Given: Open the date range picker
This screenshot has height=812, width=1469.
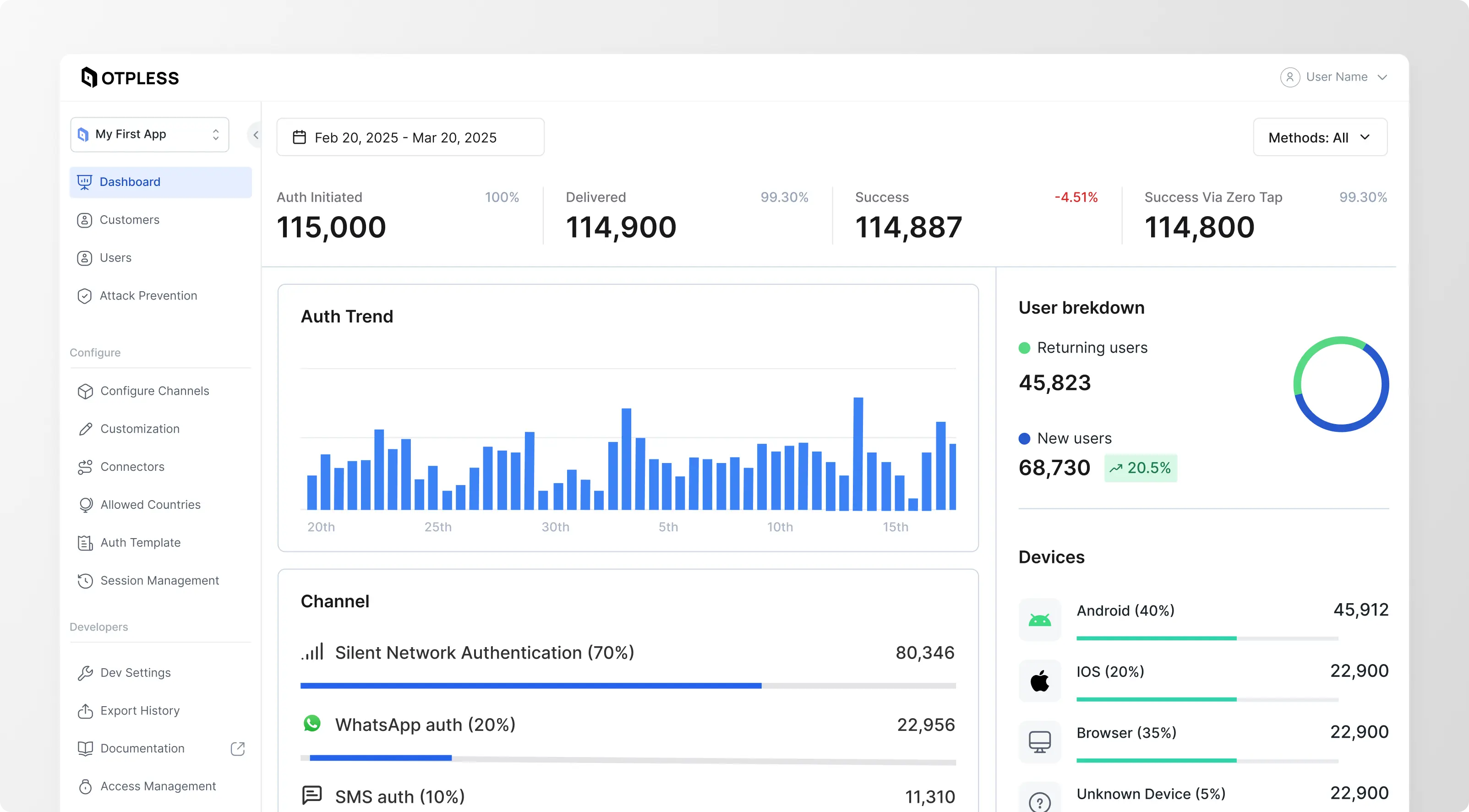Looking at the screenshot, I should pos(410,137).
